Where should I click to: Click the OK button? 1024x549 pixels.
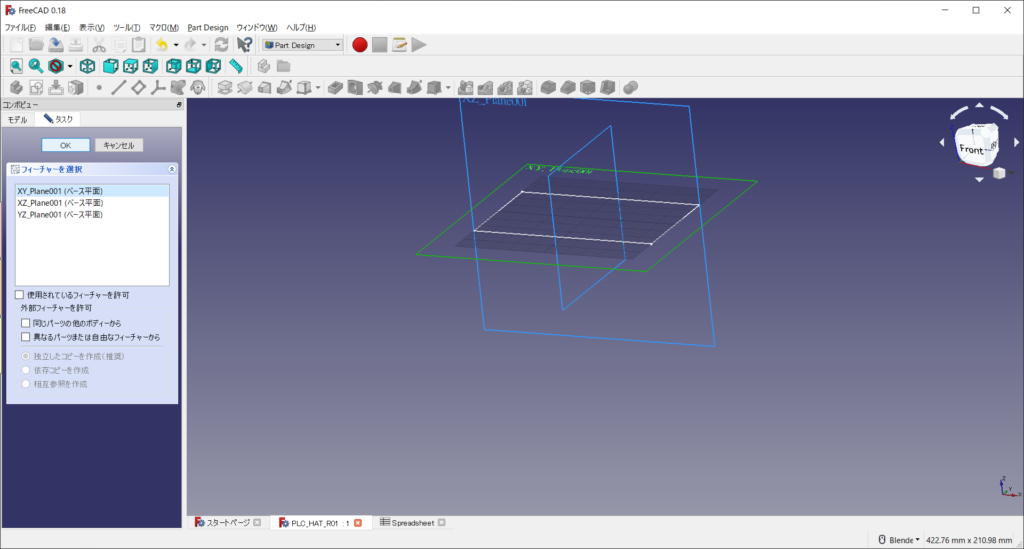point(66,145)
